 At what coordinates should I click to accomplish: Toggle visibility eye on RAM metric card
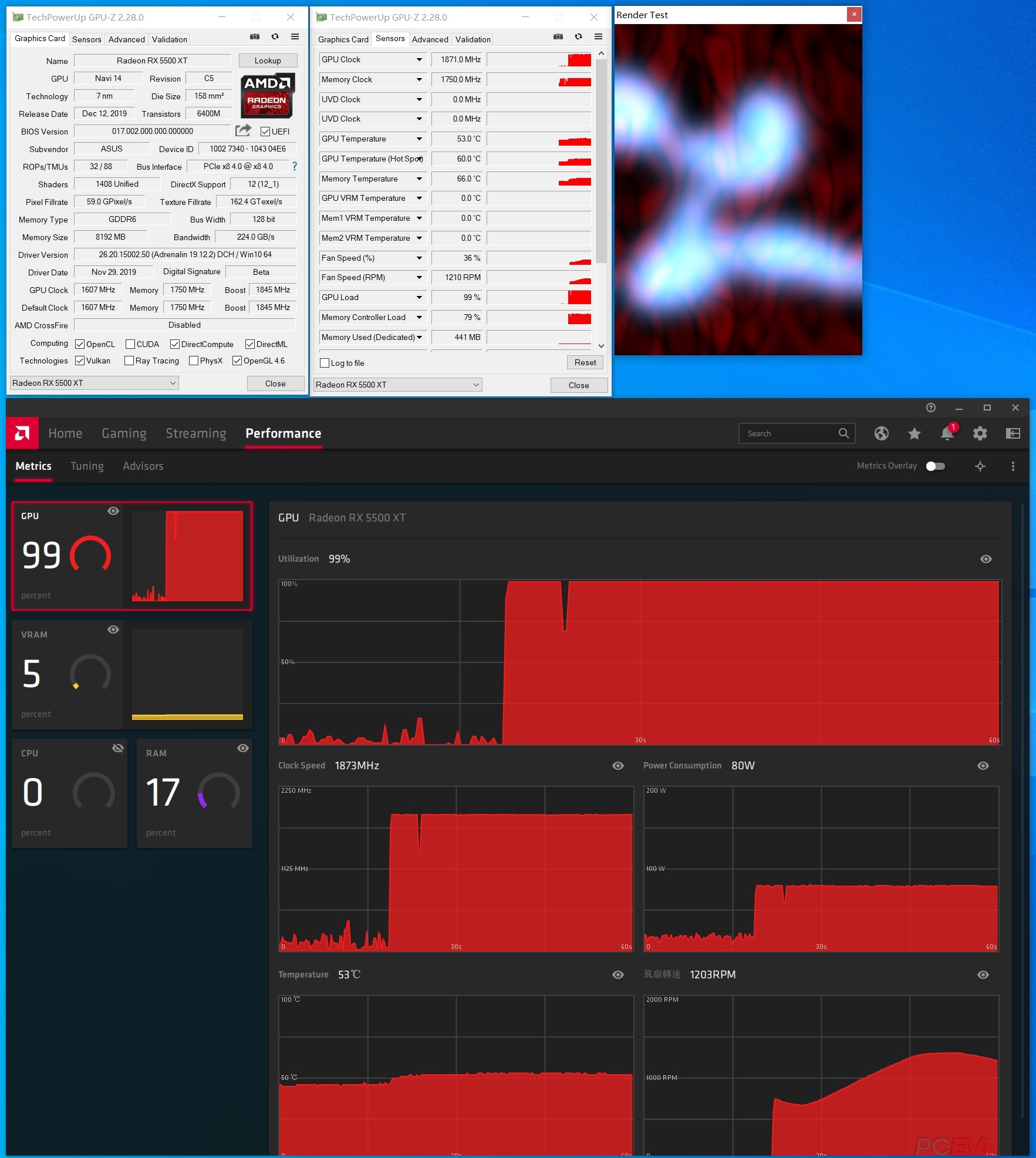point(243,748)
